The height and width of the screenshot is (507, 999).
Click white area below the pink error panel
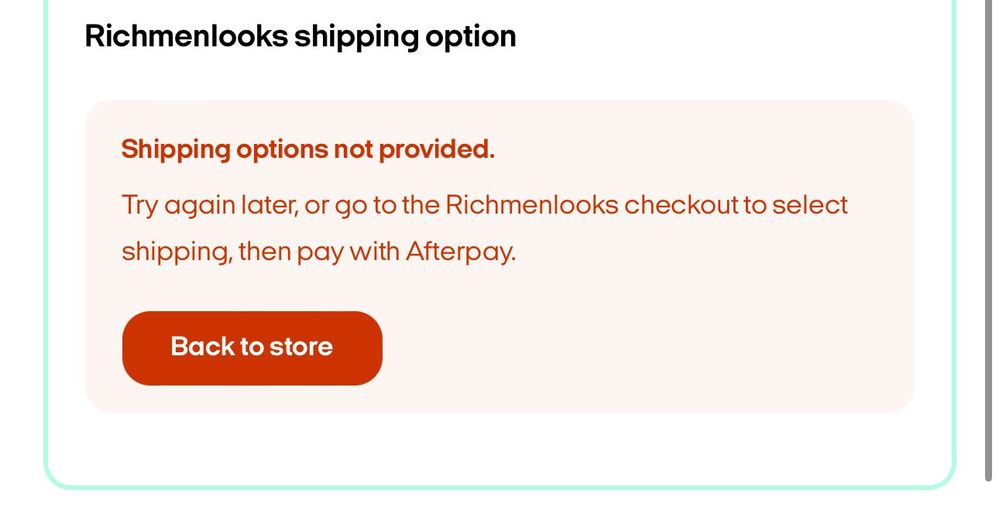pyautogui.click(x=500, y=448)
